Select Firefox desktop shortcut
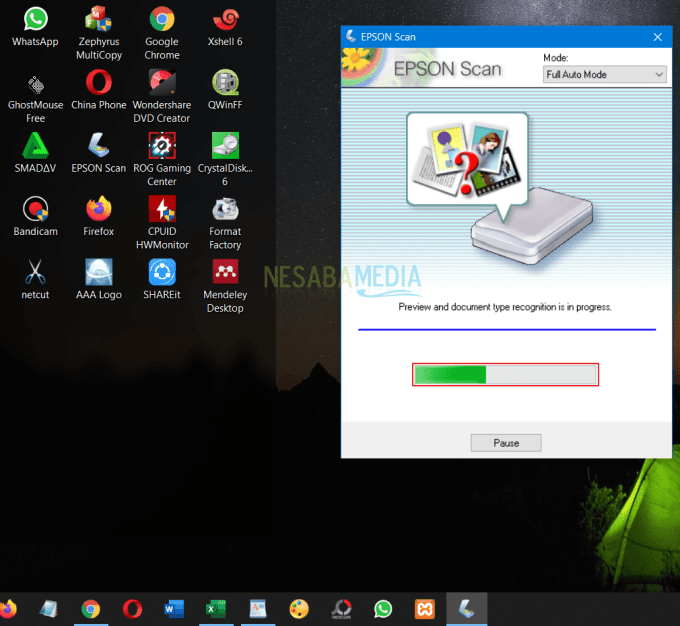The height and width of the screenshot is (626, 680). coord(98,216)
